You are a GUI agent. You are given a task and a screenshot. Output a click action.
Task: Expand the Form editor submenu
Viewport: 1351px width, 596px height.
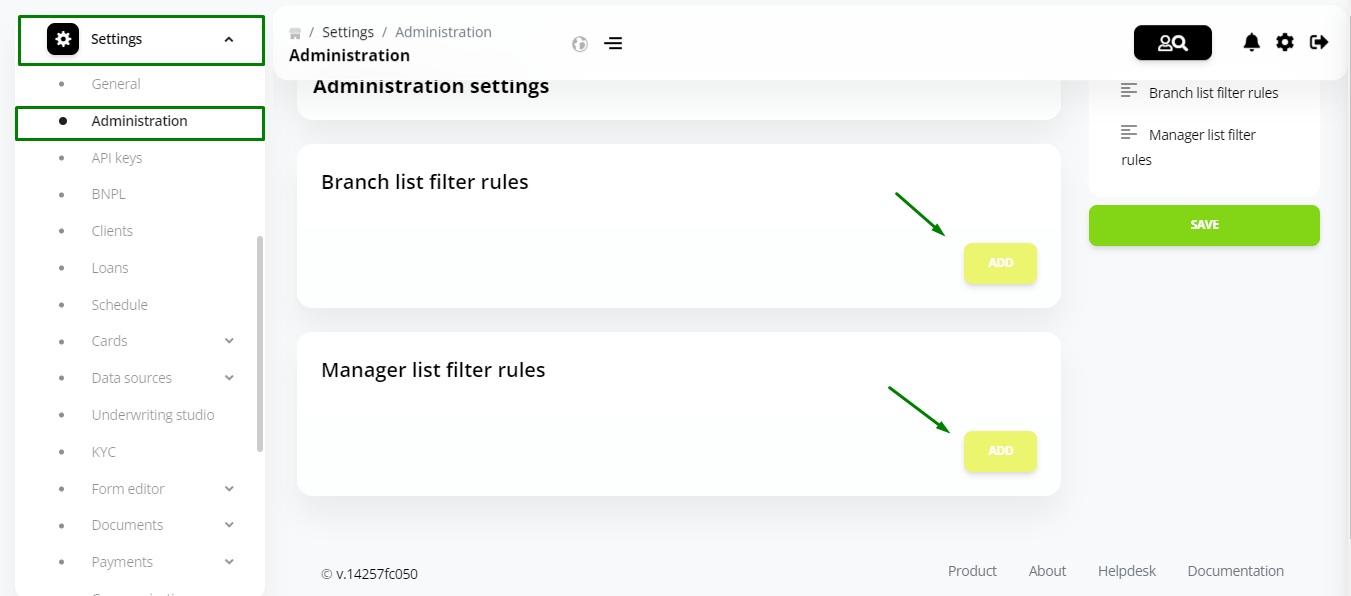229,489
